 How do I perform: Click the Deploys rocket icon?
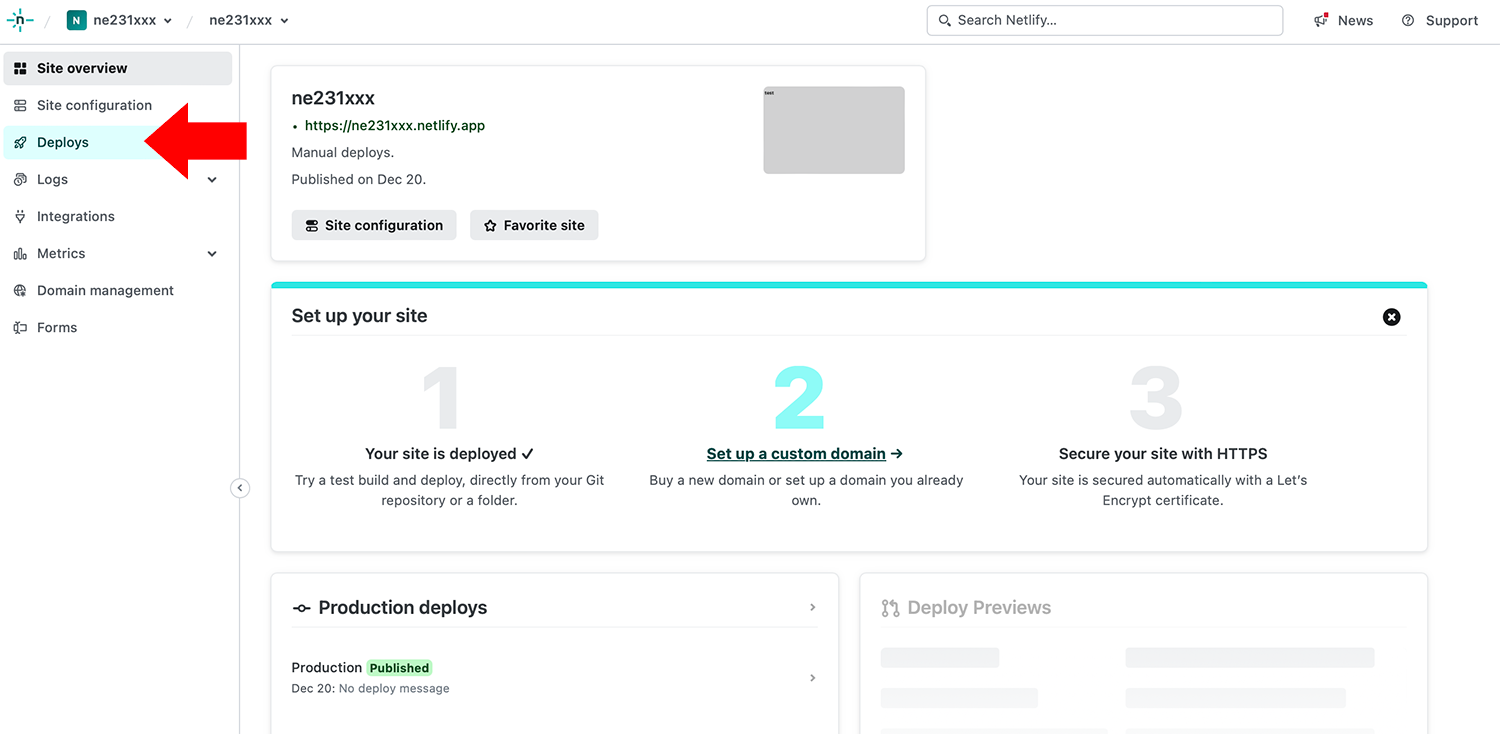tap(20, 142)
